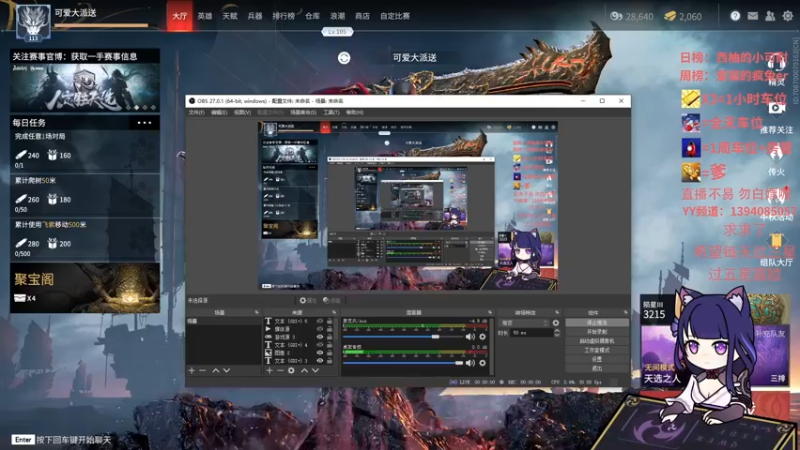Screen dimensions: 800x450
Task: Click the coin currency icon beside 28,640
Action: [x=616, y=16]
